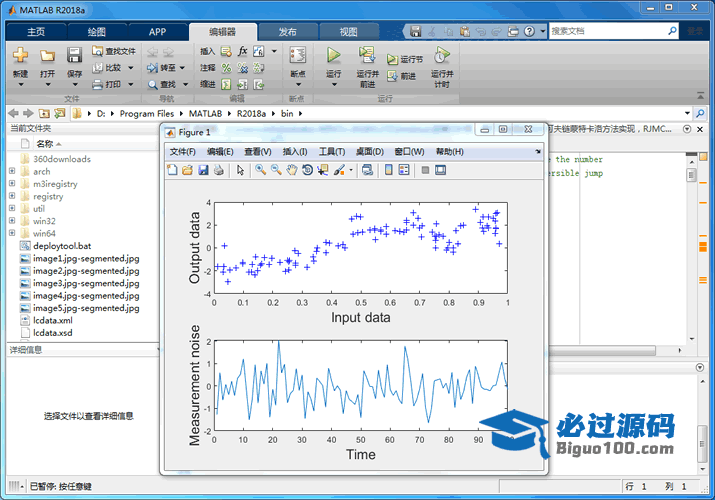Toggle the Brush data tool in Figure

tap(339, 170)
